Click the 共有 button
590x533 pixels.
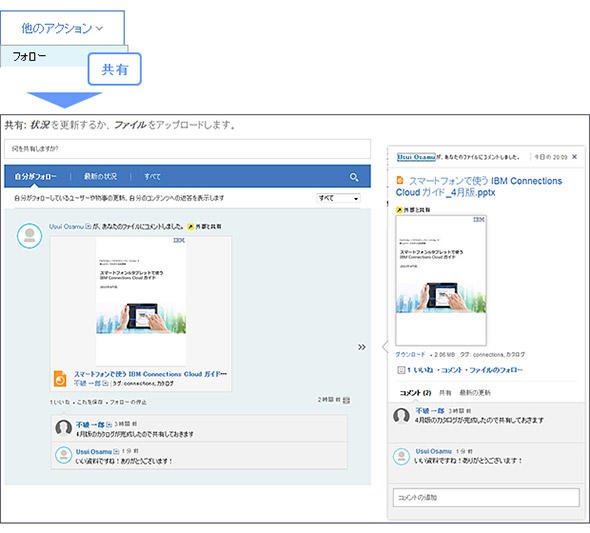pos(114,69)
